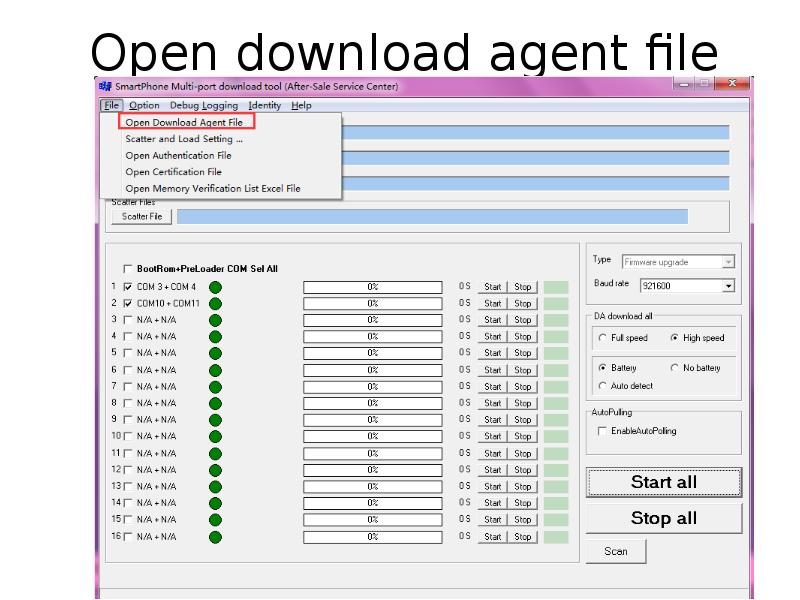Open the Baud rate 921600 dropdown

click(729, 285)
